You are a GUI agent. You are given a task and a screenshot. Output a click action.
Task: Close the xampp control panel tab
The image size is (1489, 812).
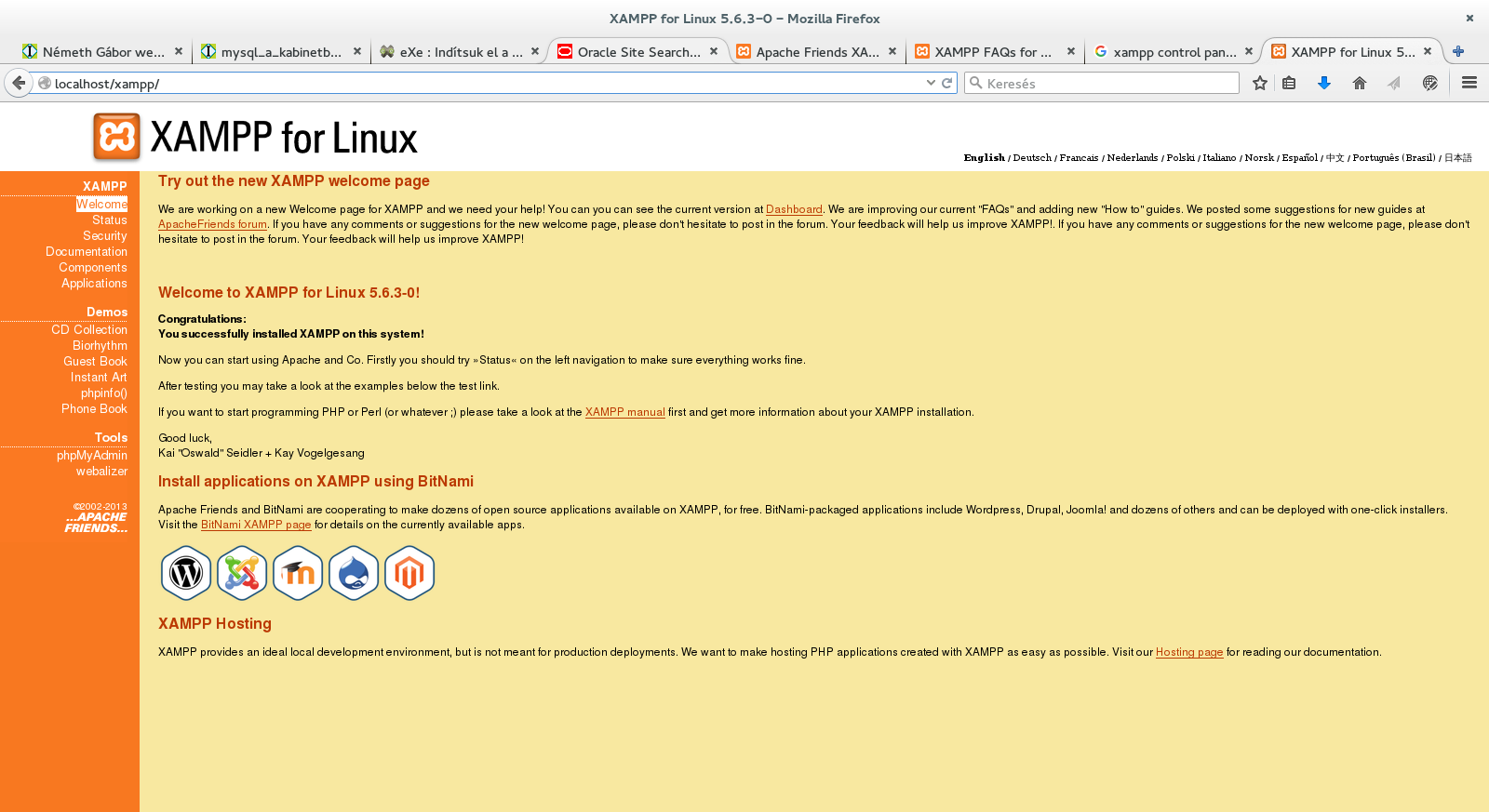click(x=1249, y=52)
